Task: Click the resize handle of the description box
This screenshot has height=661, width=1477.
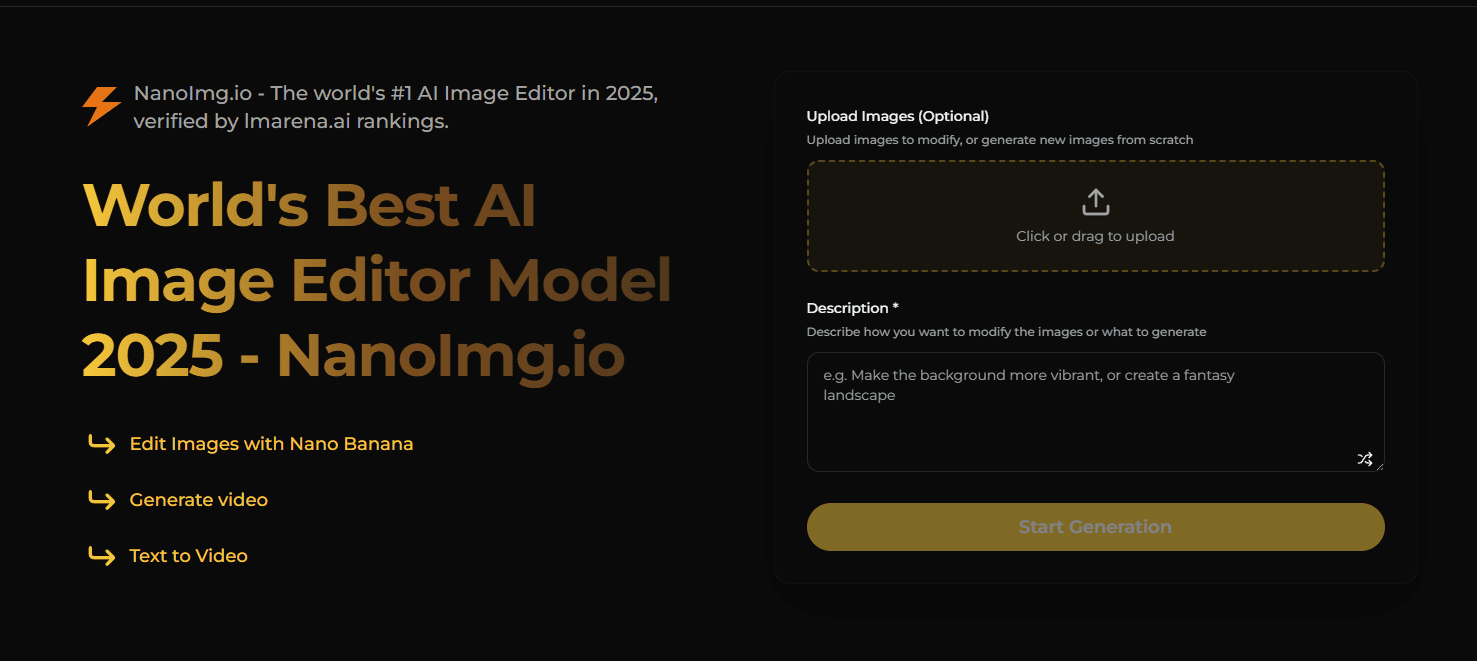Action: coord(1379,467)
